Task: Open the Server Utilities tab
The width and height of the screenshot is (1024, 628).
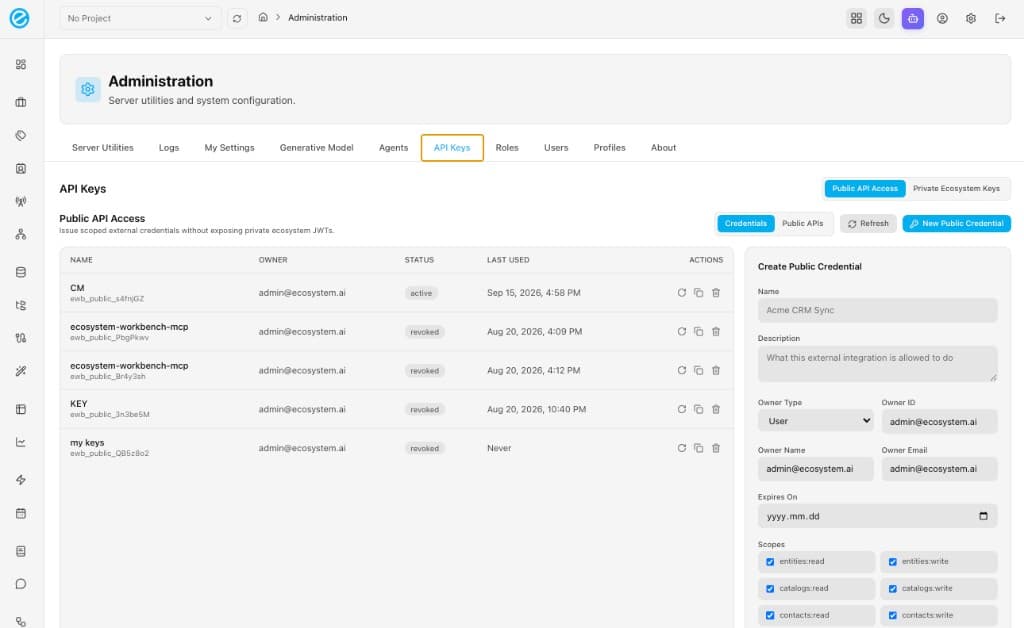Action: coord(103,148)
